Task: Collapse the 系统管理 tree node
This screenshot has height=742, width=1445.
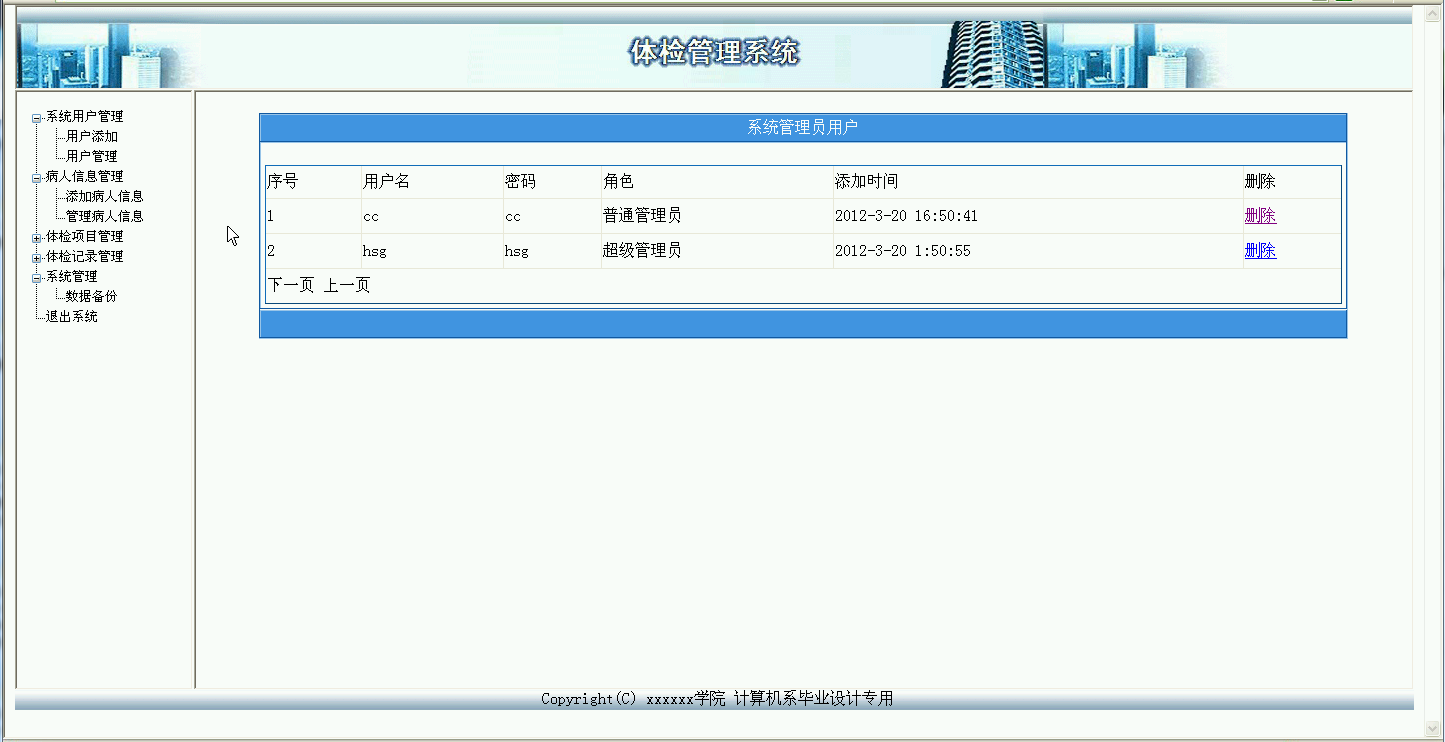Action: [x=36, y=278]
